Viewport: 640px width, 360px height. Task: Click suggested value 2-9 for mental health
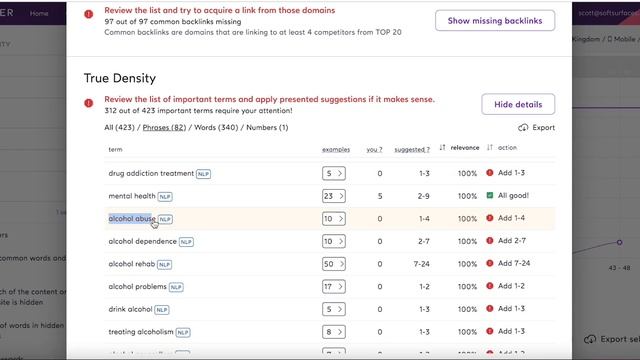[x=423, y=196]
